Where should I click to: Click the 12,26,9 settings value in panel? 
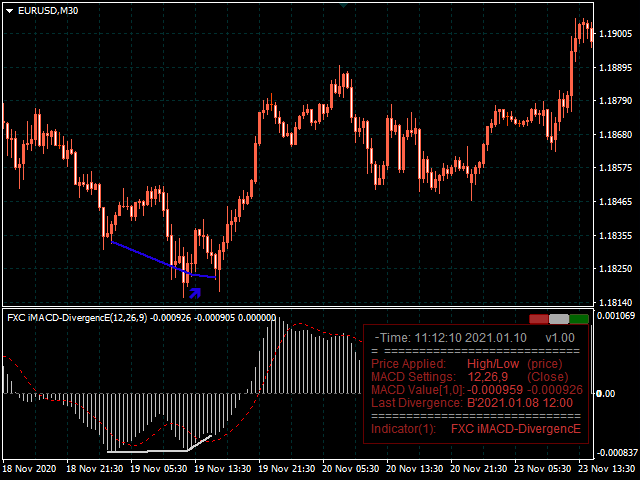488,377
